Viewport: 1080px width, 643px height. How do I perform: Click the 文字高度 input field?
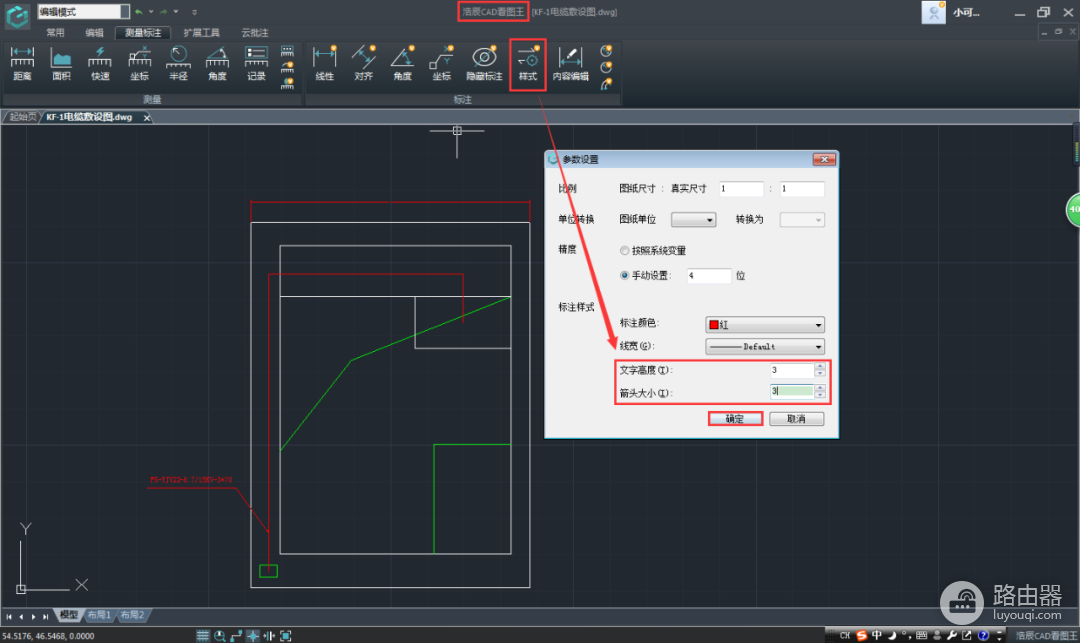[x=792, y=370]
